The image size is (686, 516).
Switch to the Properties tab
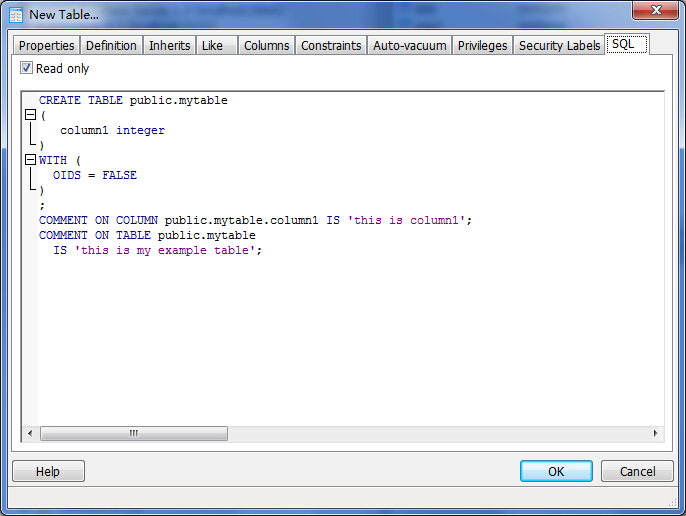[47, 46]
